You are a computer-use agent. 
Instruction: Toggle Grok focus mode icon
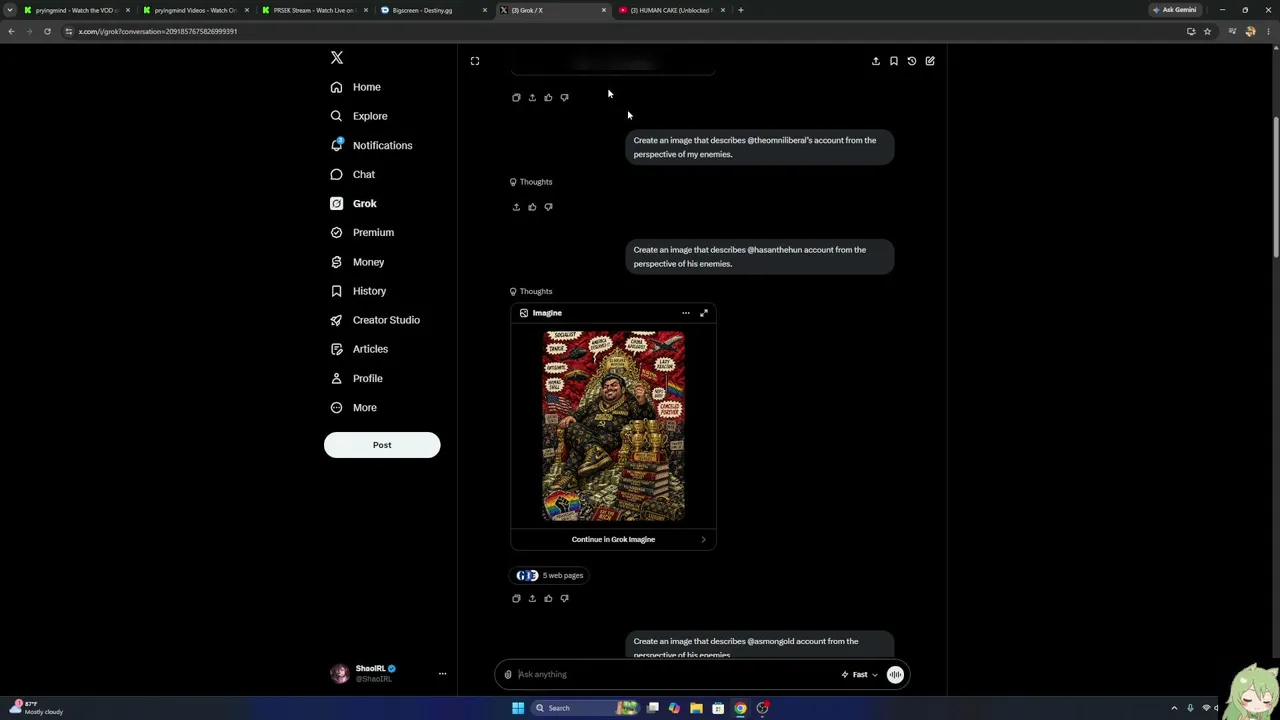click(475, 61)
